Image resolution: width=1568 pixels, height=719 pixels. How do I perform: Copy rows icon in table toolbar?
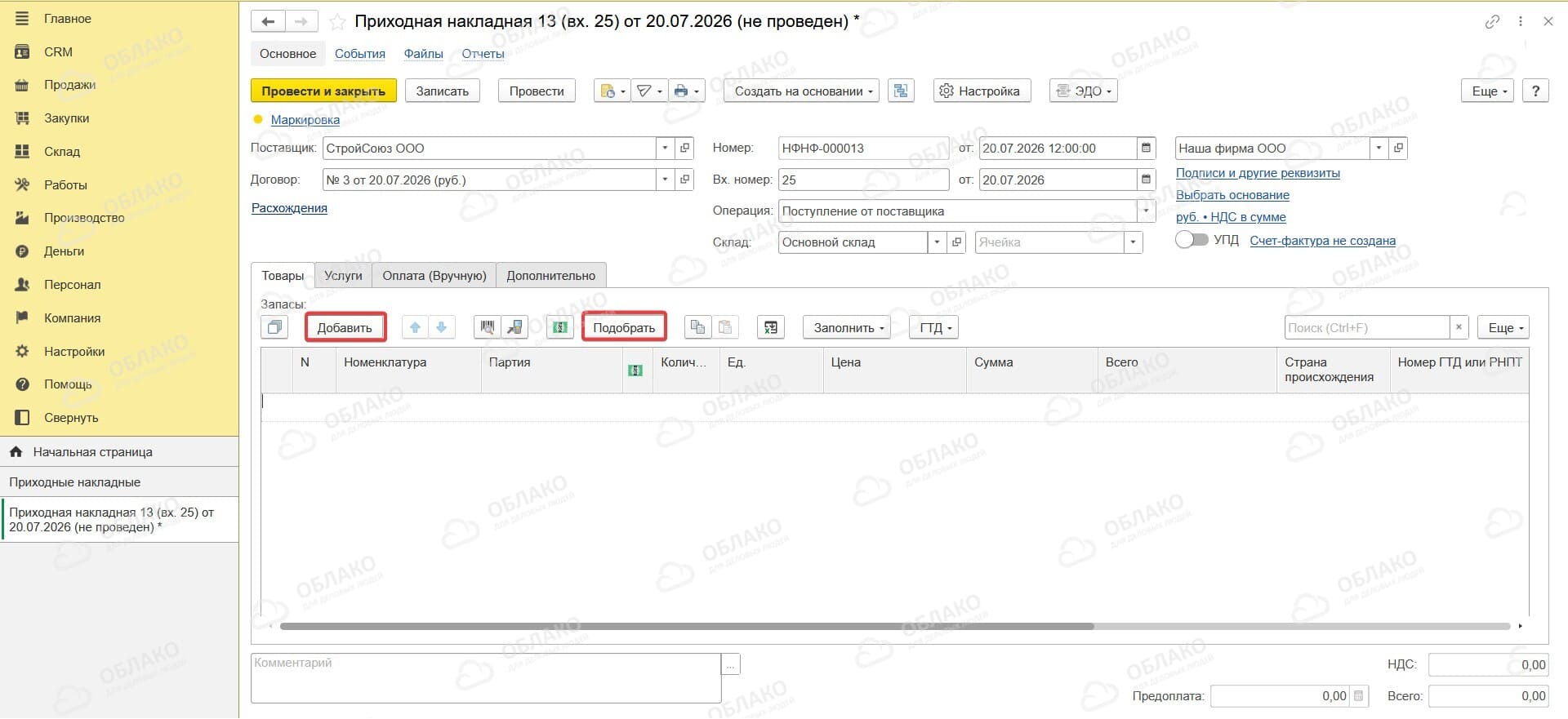(697, 328)
